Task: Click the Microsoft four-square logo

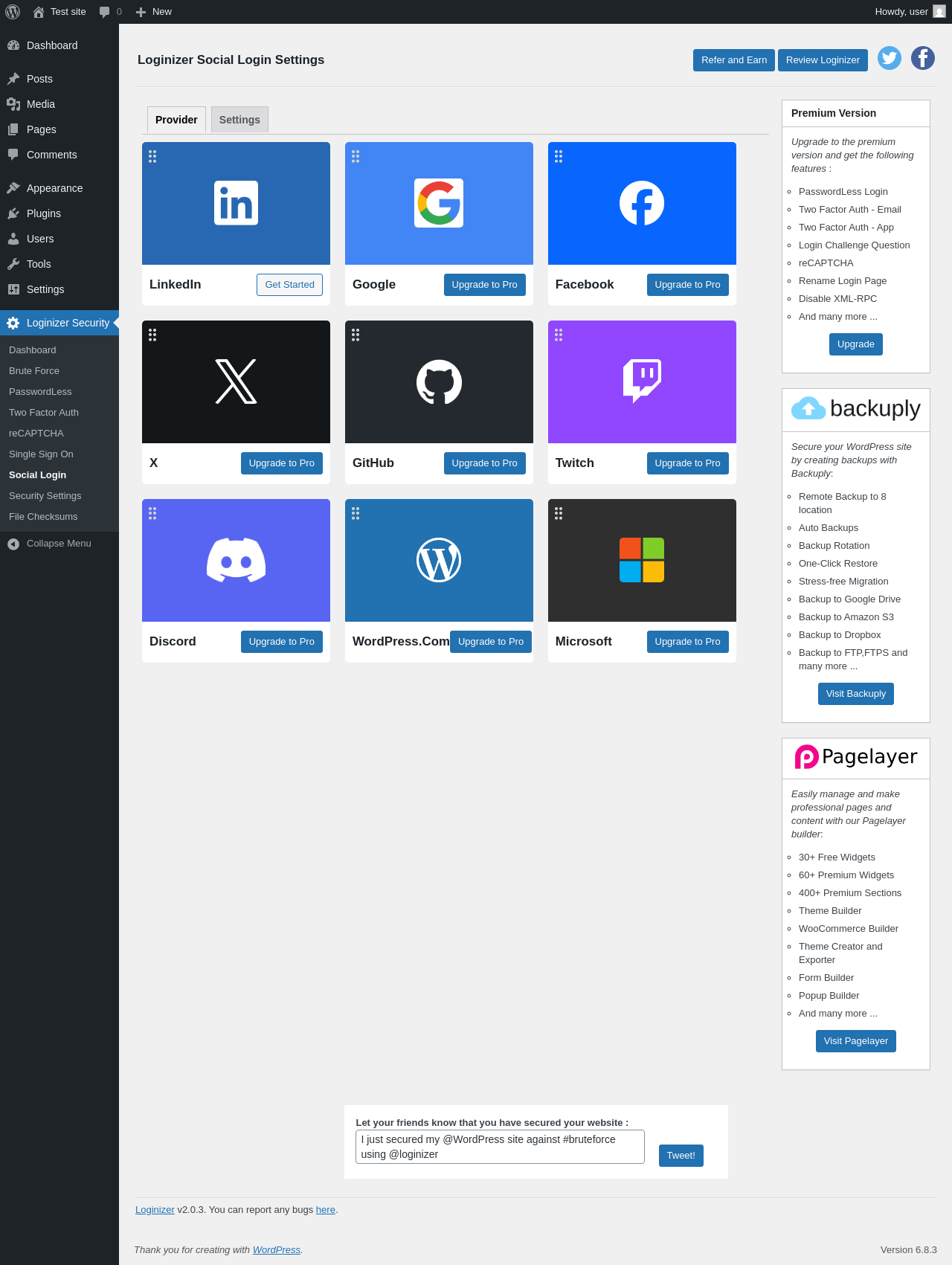Action: [642, 560]
